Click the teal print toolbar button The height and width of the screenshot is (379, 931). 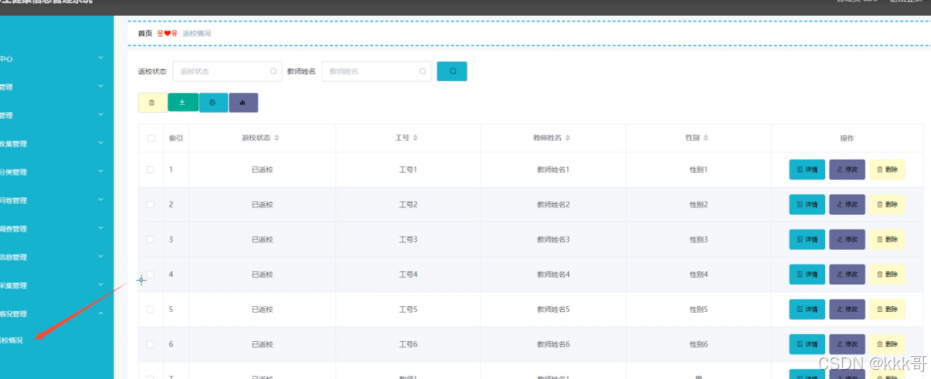click(213, 102)
